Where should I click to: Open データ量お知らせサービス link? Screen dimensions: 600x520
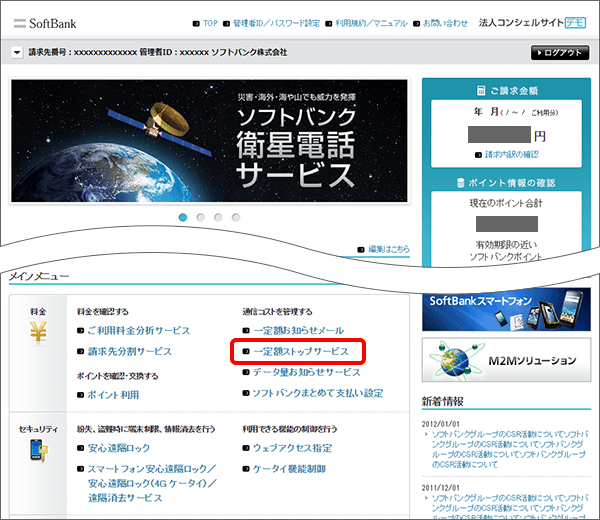point(307,372)
